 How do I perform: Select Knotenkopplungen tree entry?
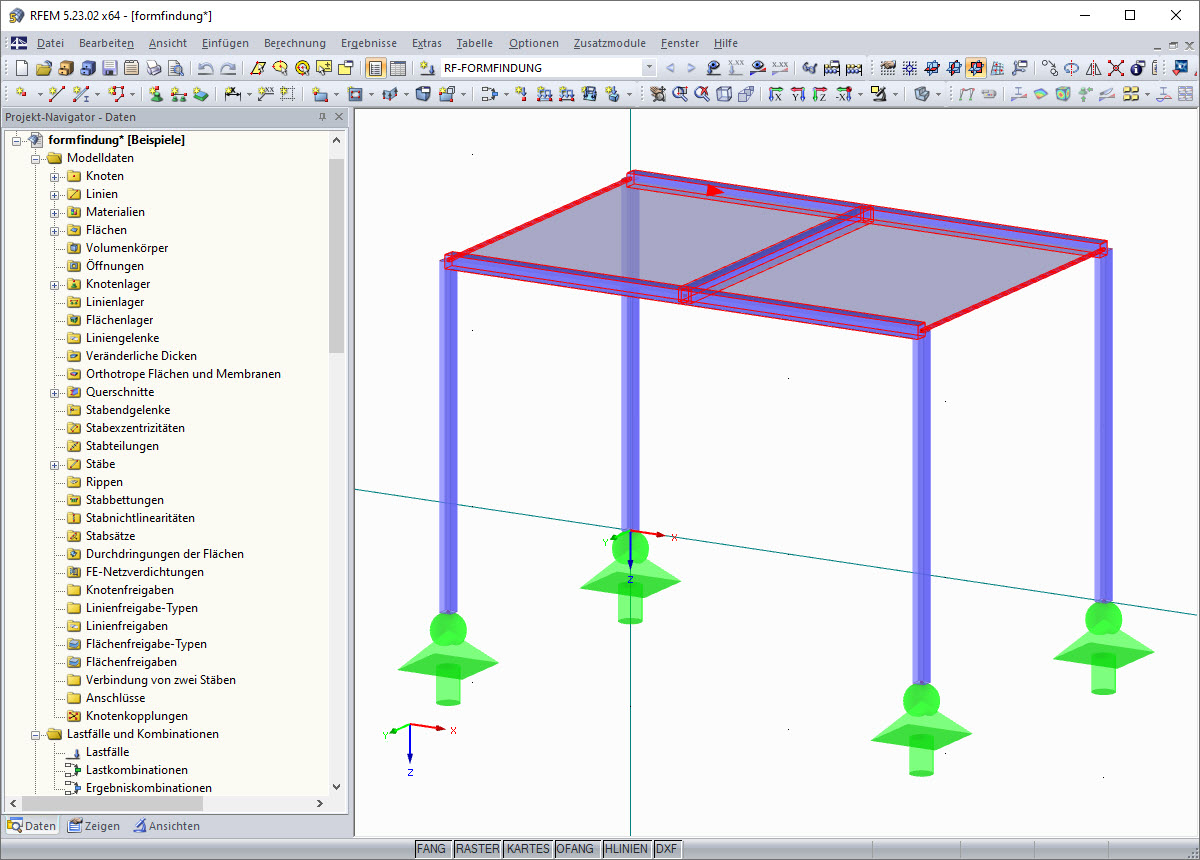[137, 716]
